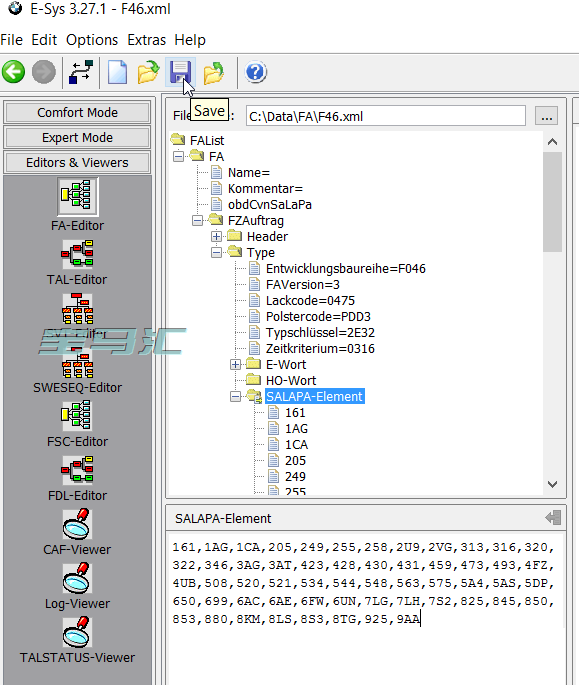Screen dimensions: 579x685
Task: Collapse the SALAPA-Element node
Action: (236, 397)
